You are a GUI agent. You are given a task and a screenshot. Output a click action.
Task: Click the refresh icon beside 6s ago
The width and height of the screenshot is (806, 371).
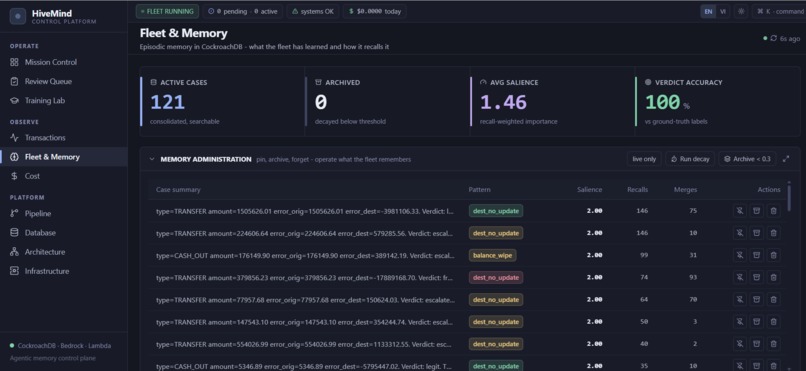(773, 39)
